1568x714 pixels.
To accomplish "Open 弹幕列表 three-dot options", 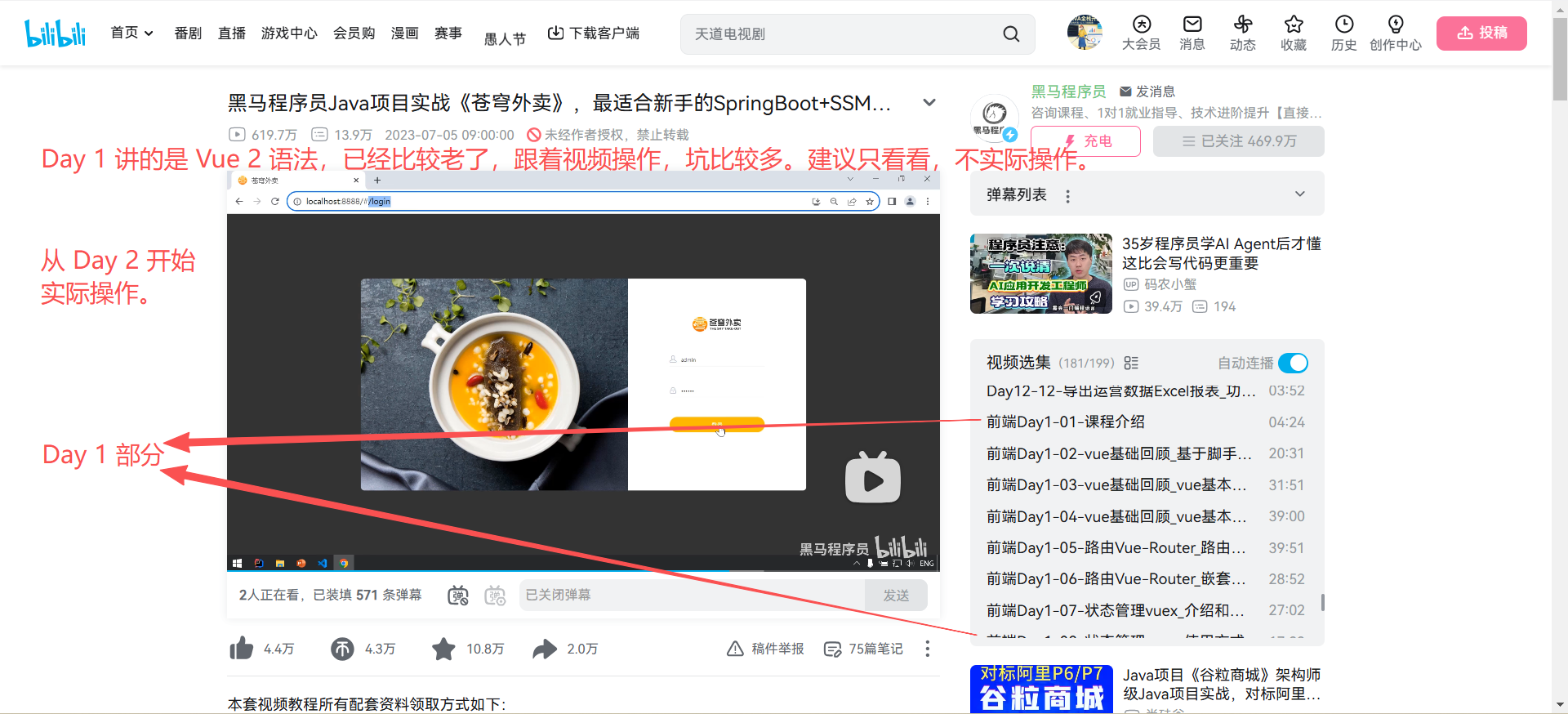I will (x=1067, y=196).
